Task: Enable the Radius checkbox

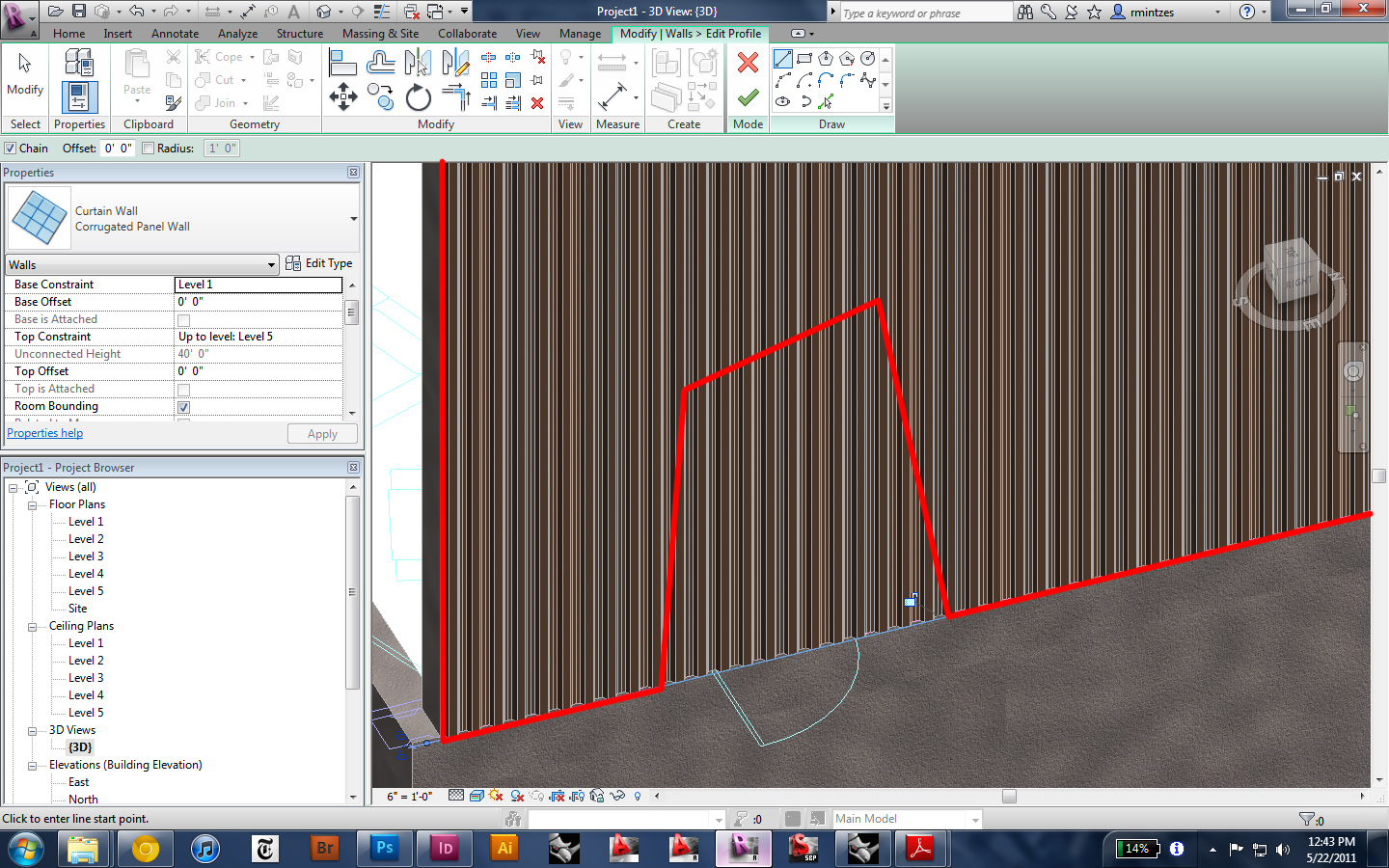Action: (x=149, y=149)
